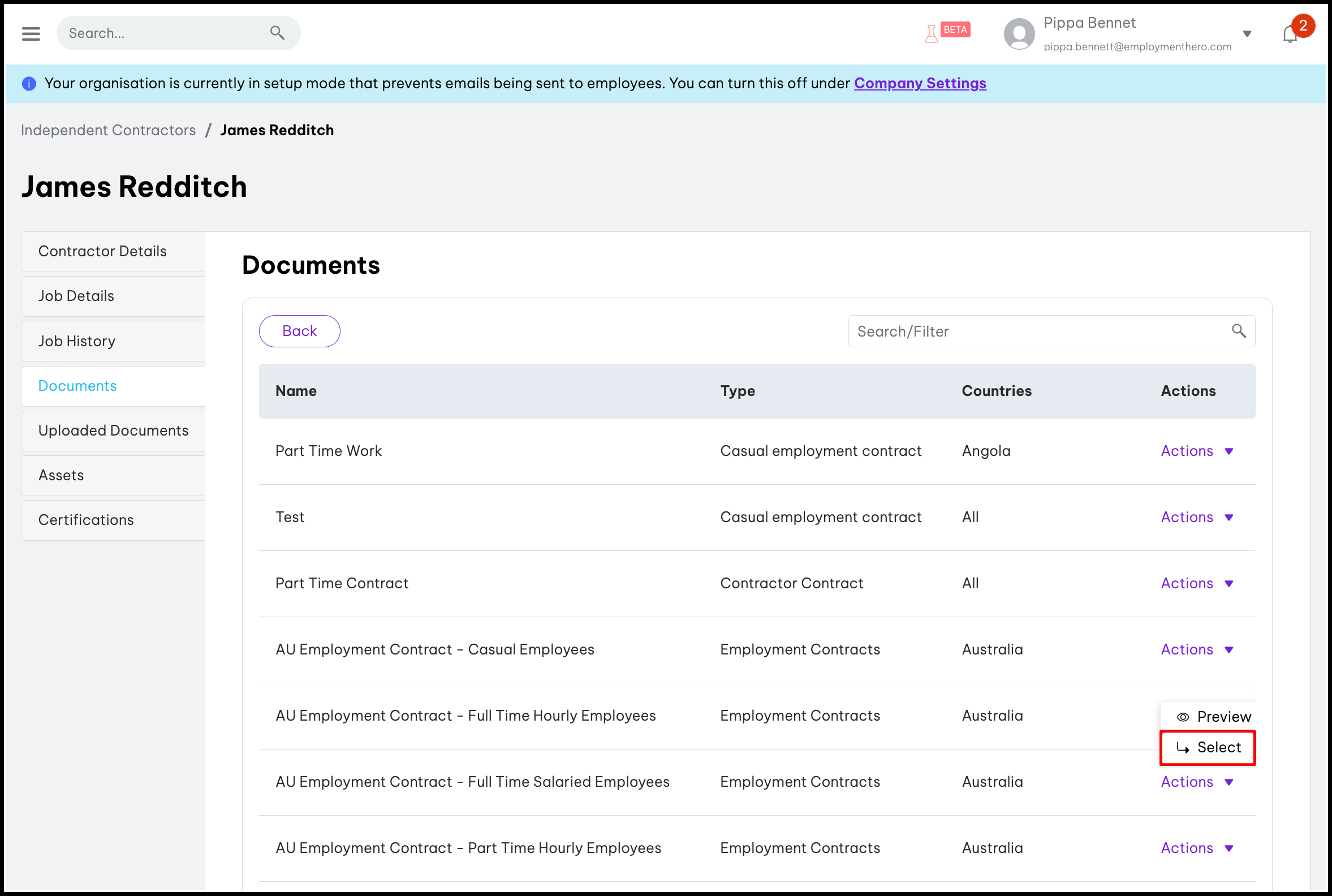
Task: Click the blue setup mode info icon
Action: [x=29, y=83]
